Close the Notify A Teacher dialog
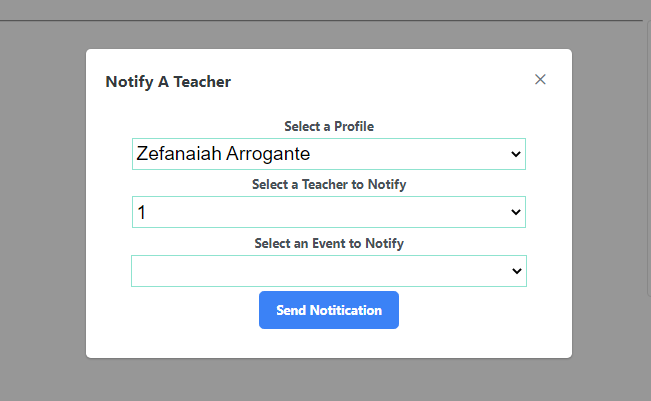Viewport: 651px width, 401px height. (540, 80)
